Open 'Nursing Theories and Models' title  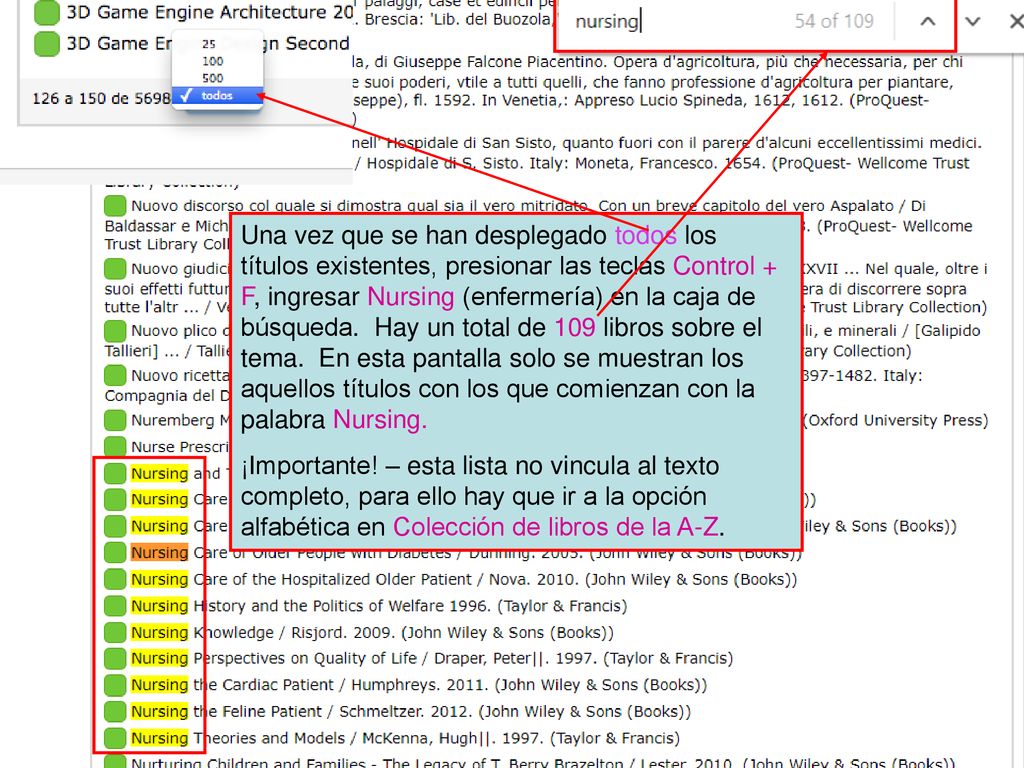click(x=405, y=738)
